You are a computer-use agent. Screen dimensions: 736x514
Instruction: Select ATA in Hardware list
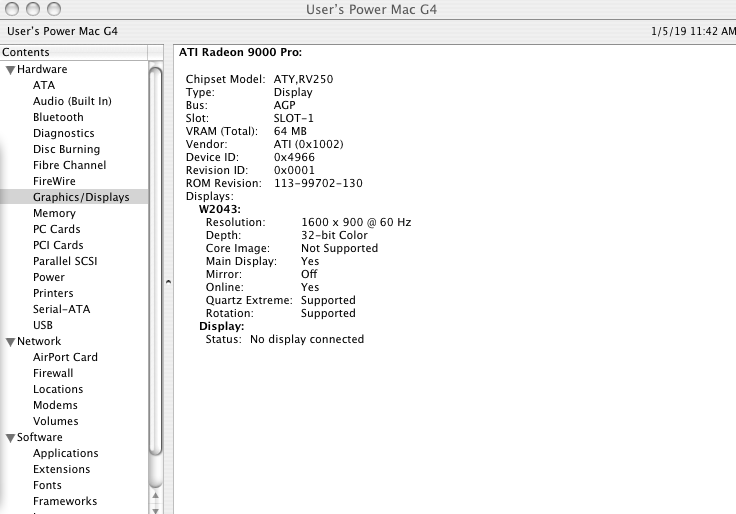coord(44,85)
